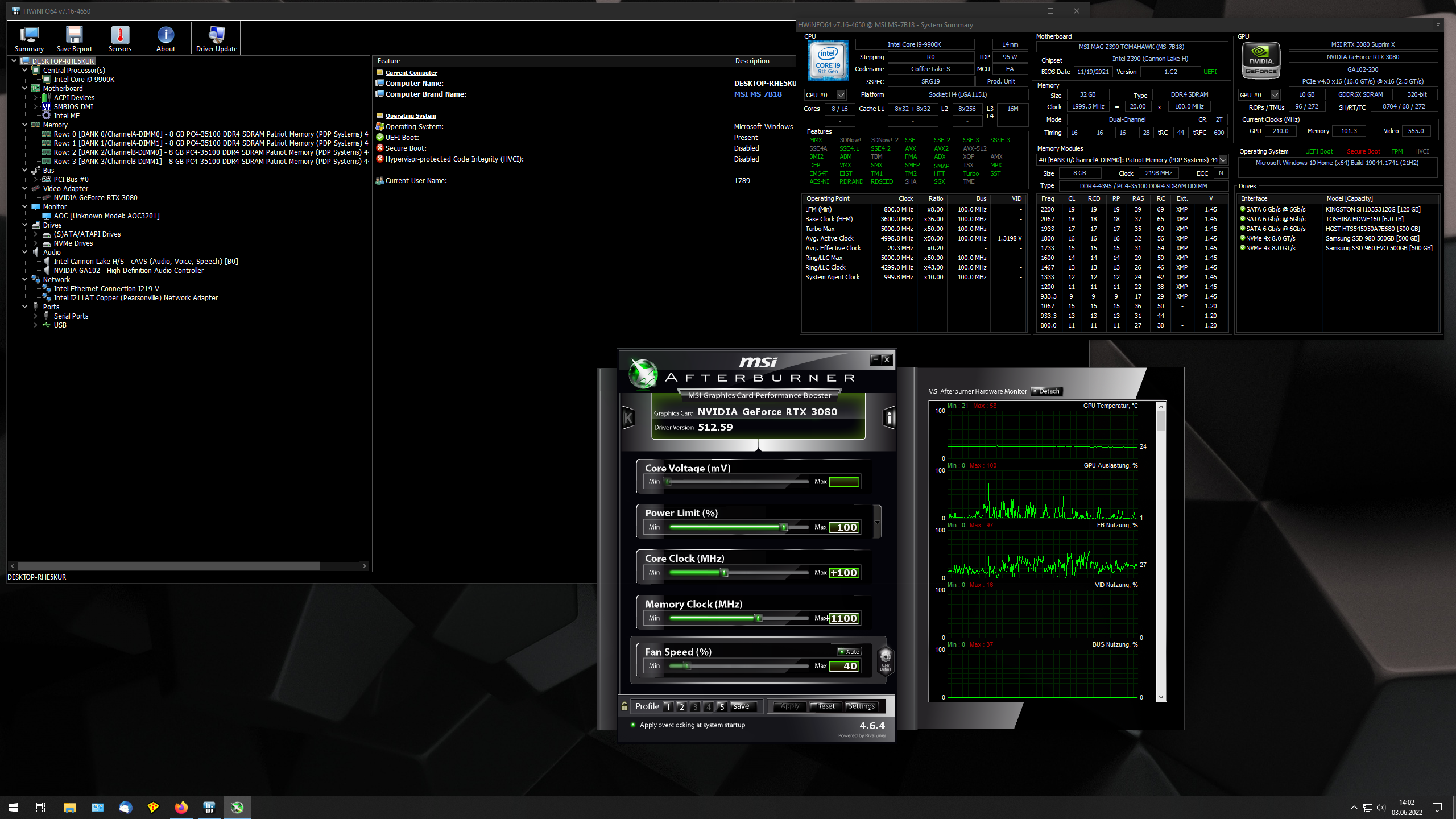Load Afterburner profile 2

[x=681, y=706]
